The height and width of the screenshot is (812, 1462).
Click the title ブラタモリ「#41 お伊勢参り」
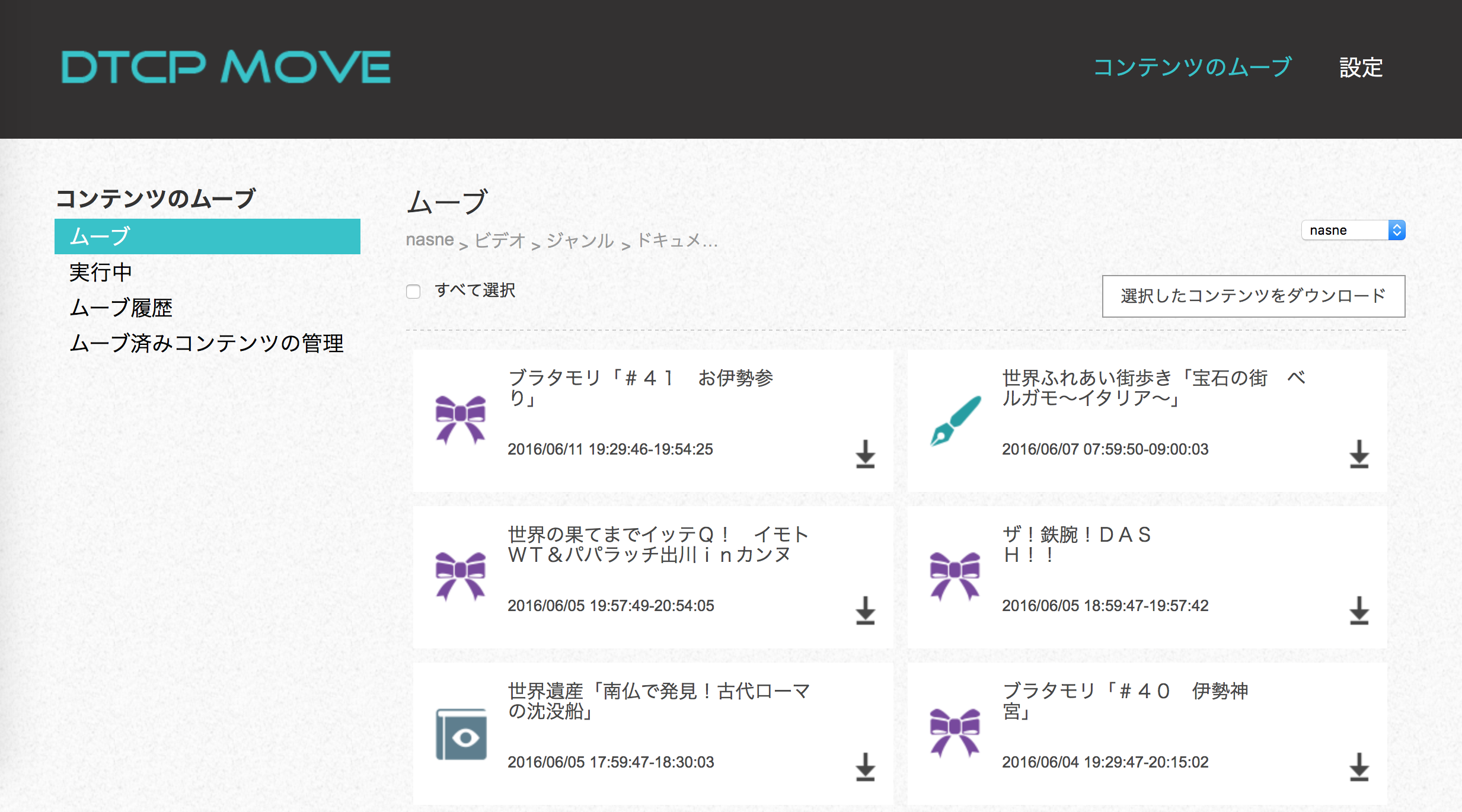[x=641, y=388]
